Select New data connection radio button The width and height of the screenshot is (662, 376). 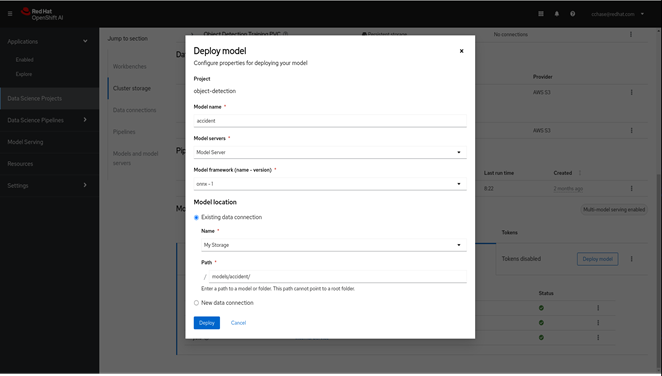click(x=196, y=303)
